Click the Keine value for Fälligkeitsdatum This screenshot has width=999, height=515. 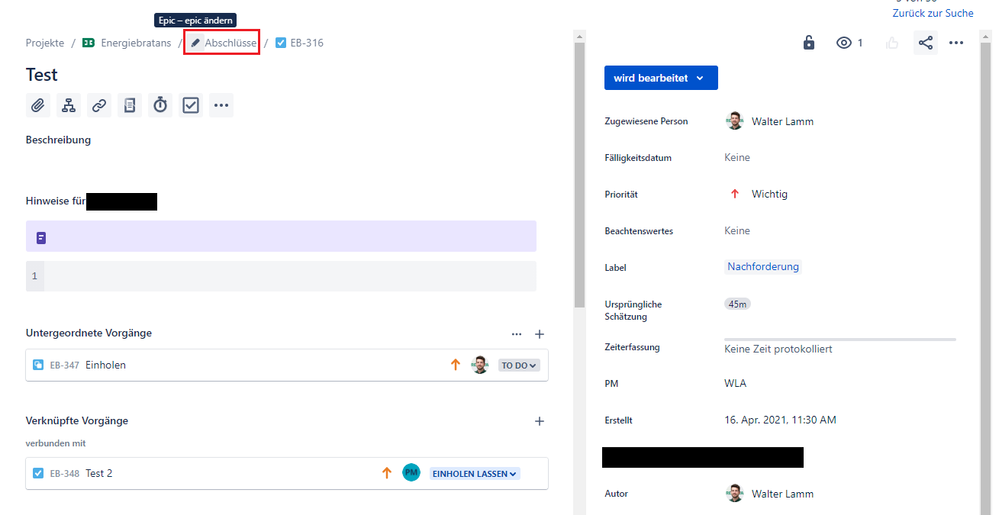[737, 157]
